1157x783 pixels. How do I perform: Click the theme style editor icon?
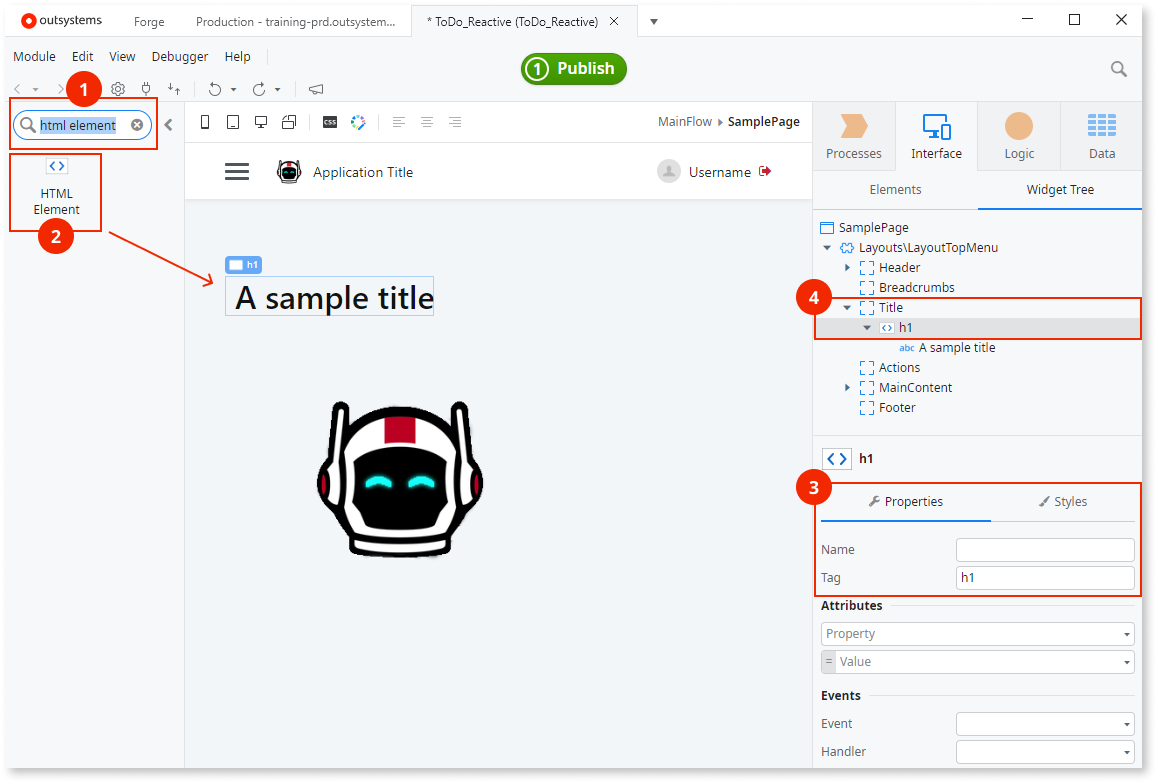(358, 121)
